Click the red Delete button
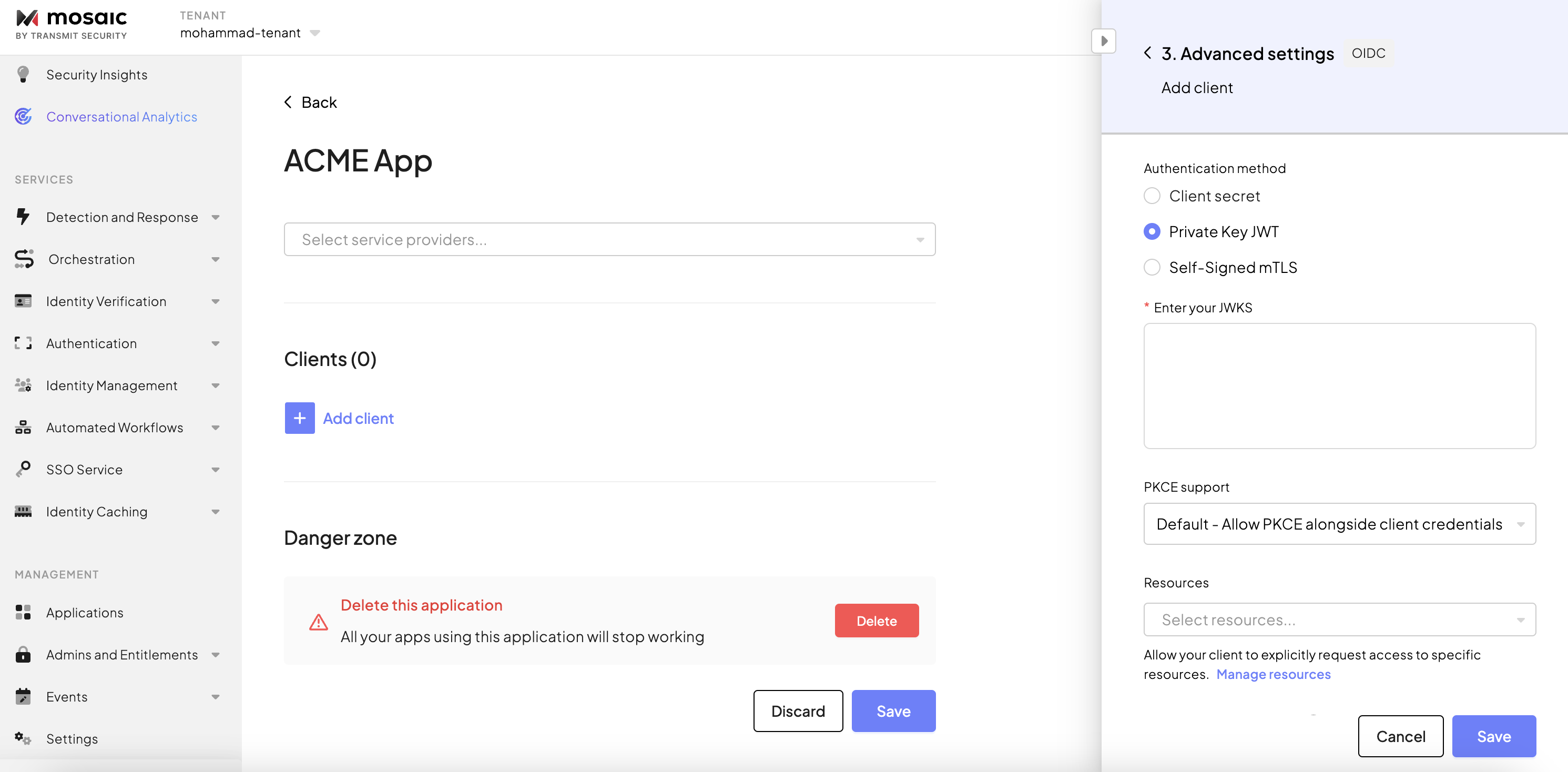Screen dimensions: 1568x772 click(x=877, y=621)
